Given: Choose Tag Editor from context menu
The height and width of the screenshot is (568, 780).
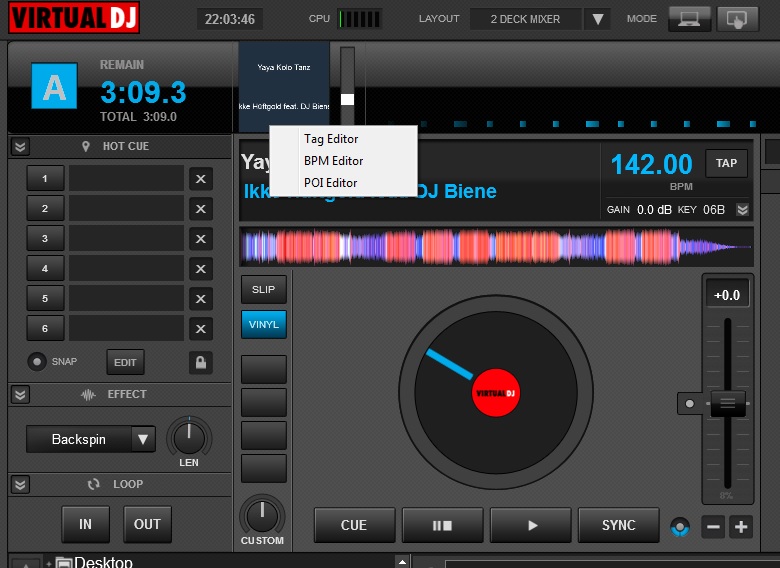Looking at the screenshot, I should pyautogui.click(x=331, y=139).
